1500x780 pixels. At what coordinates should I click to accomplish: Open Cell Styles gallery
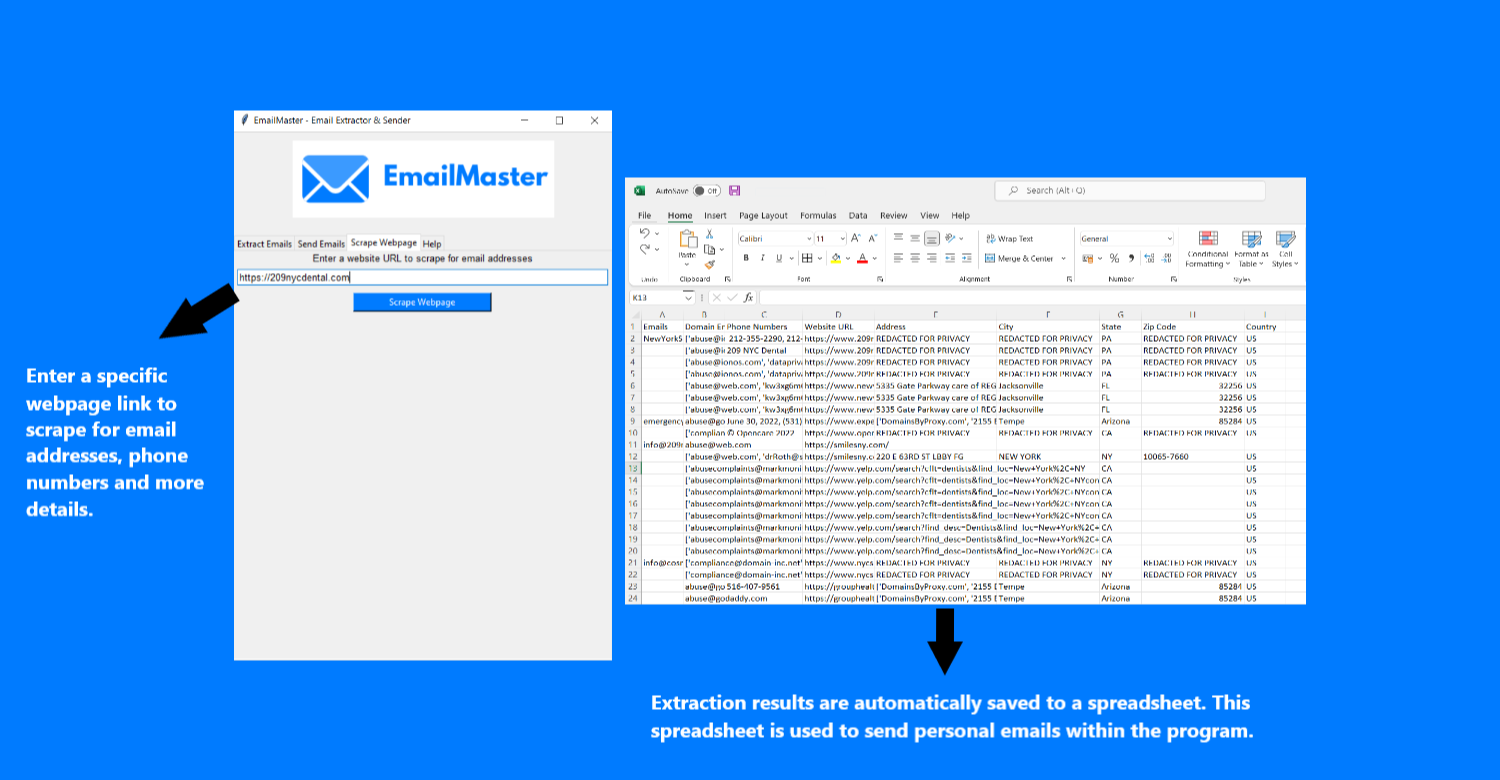click(1285, 249)
